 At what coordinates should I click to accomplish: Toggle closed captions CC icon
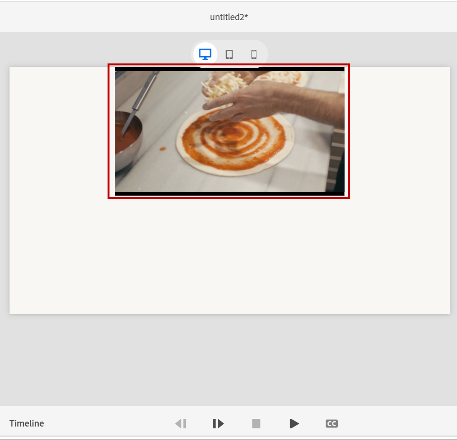[x=332, y=424]
